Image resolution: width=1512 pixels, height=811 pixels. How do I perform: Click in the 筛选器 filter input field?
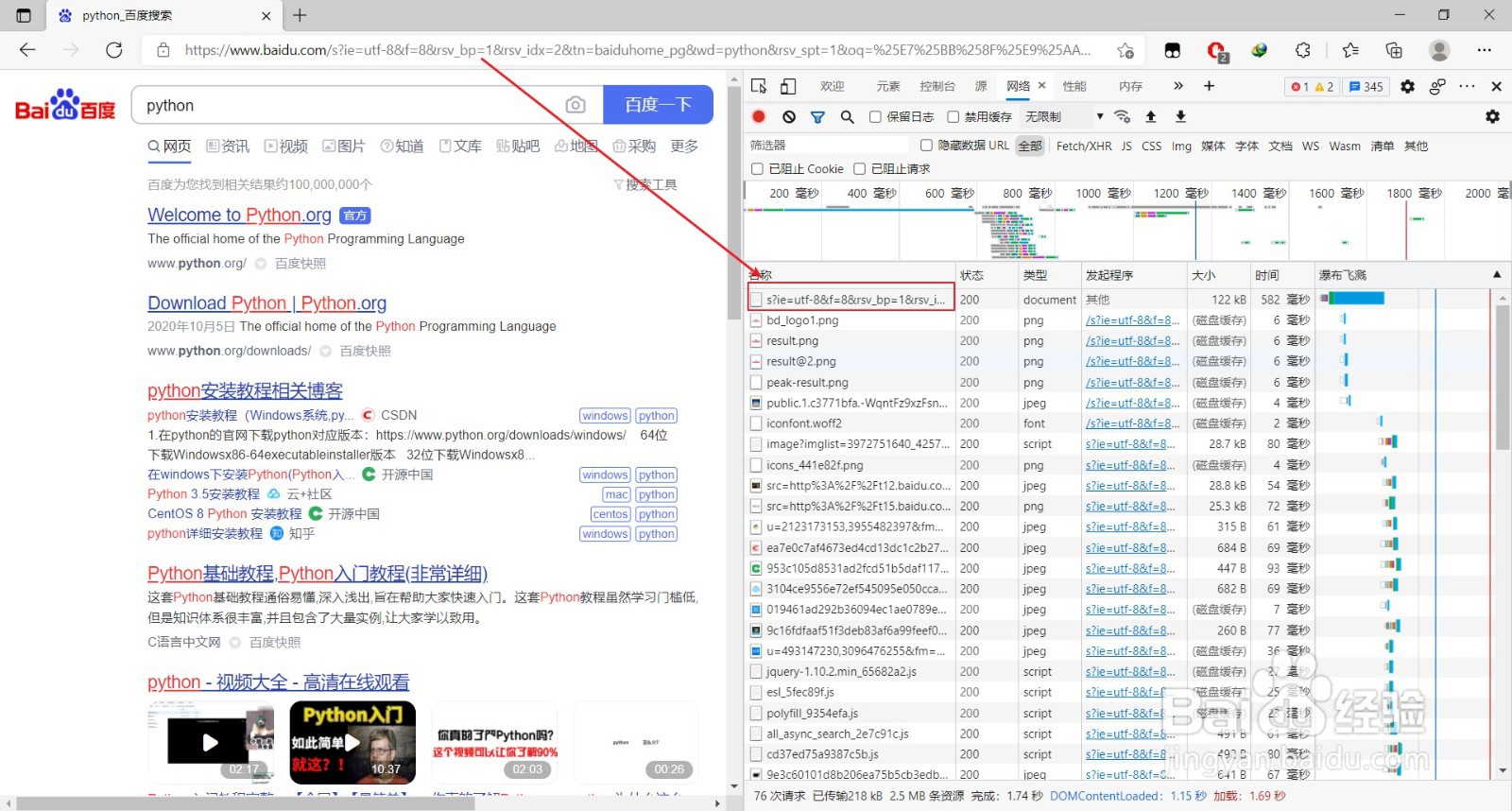[830, 145]
